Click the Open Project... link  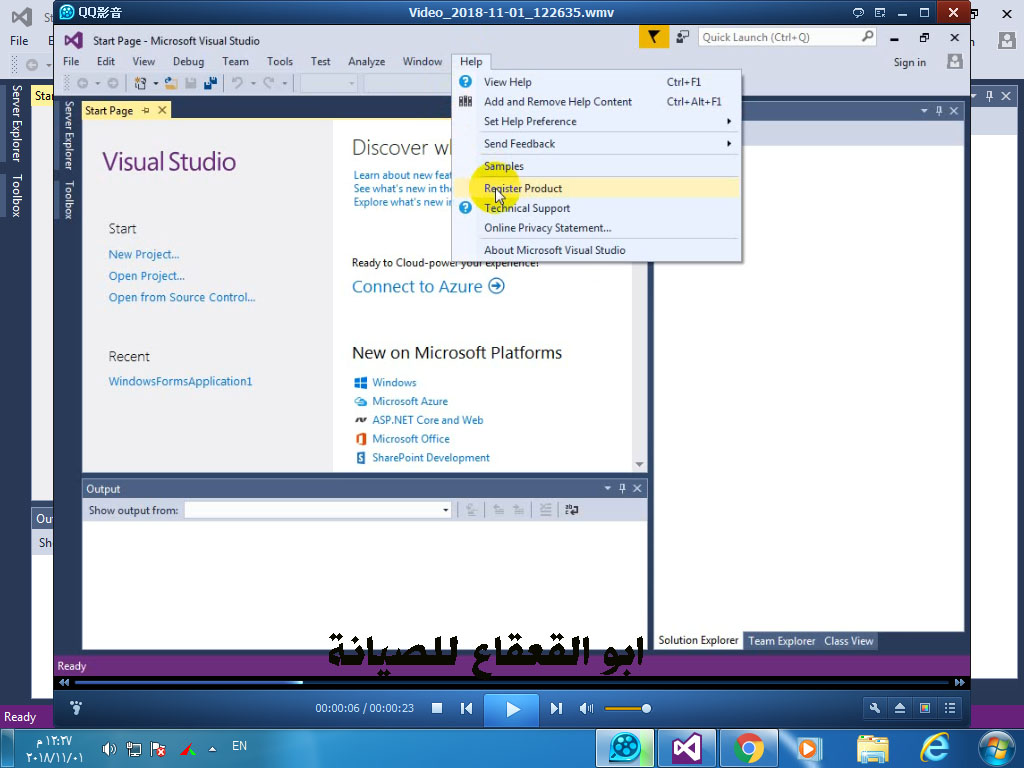[x=146, y=276]
